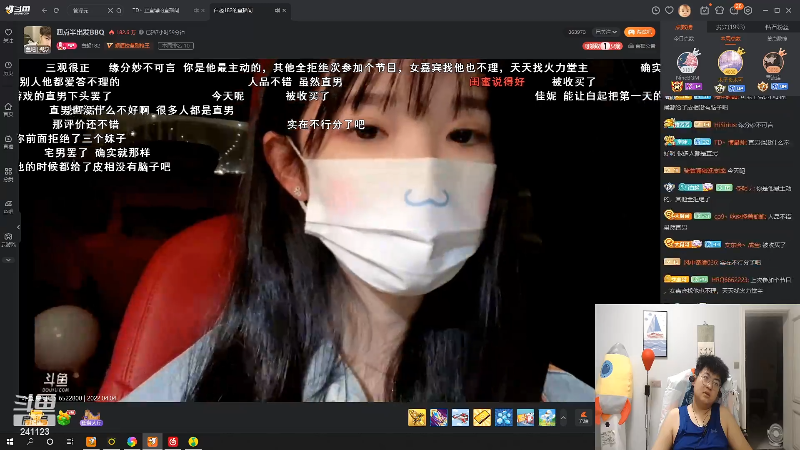800x450 pixels.
Task: Select the purple rocket gift icon
Action: point(439,417)
